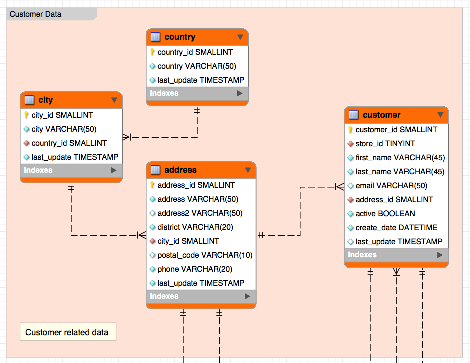Select the country_id primary key icon
This screenshot has height=363, width=470.
tap(152, 52)
